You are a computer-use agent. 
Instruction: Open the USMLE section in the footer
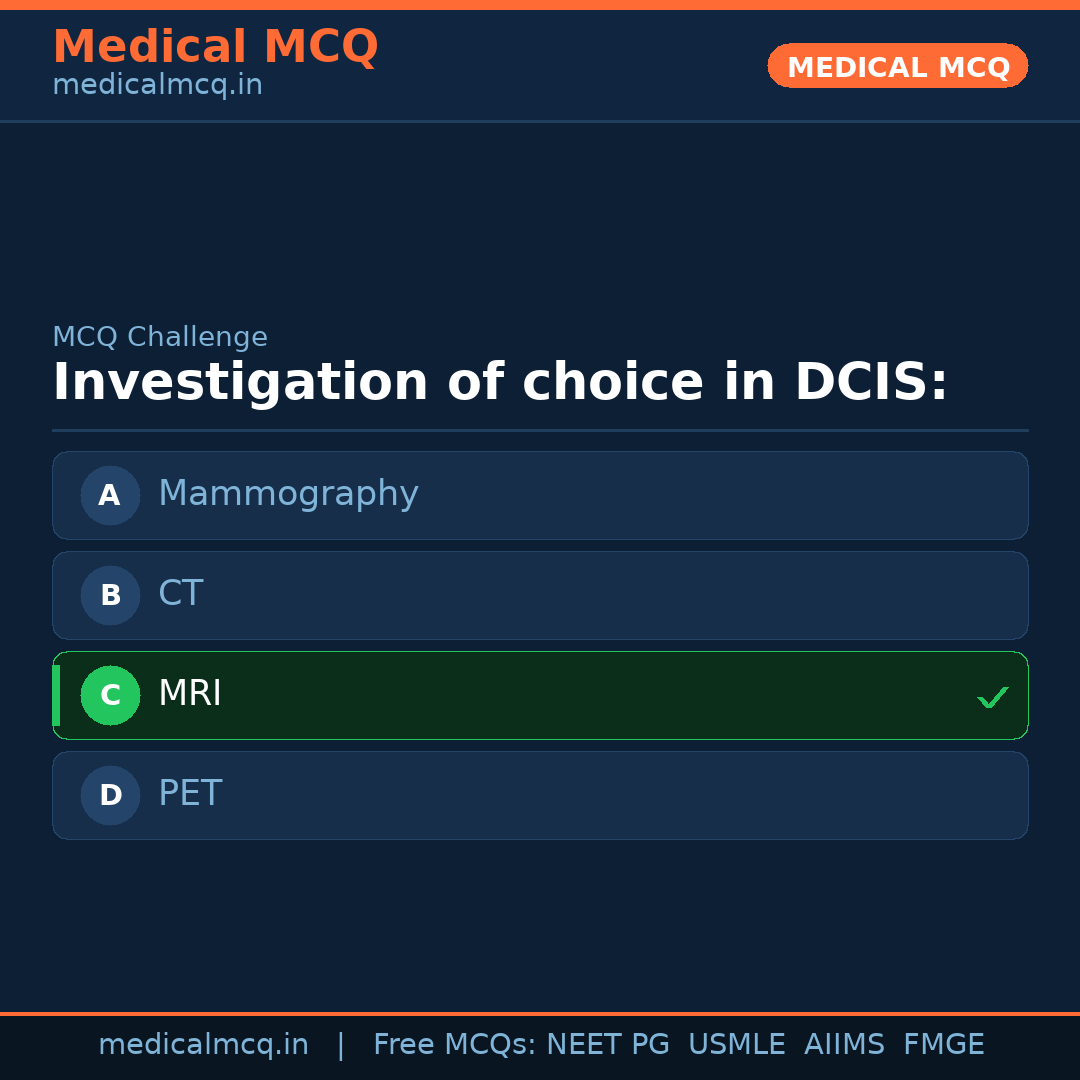coord(737,1044)
